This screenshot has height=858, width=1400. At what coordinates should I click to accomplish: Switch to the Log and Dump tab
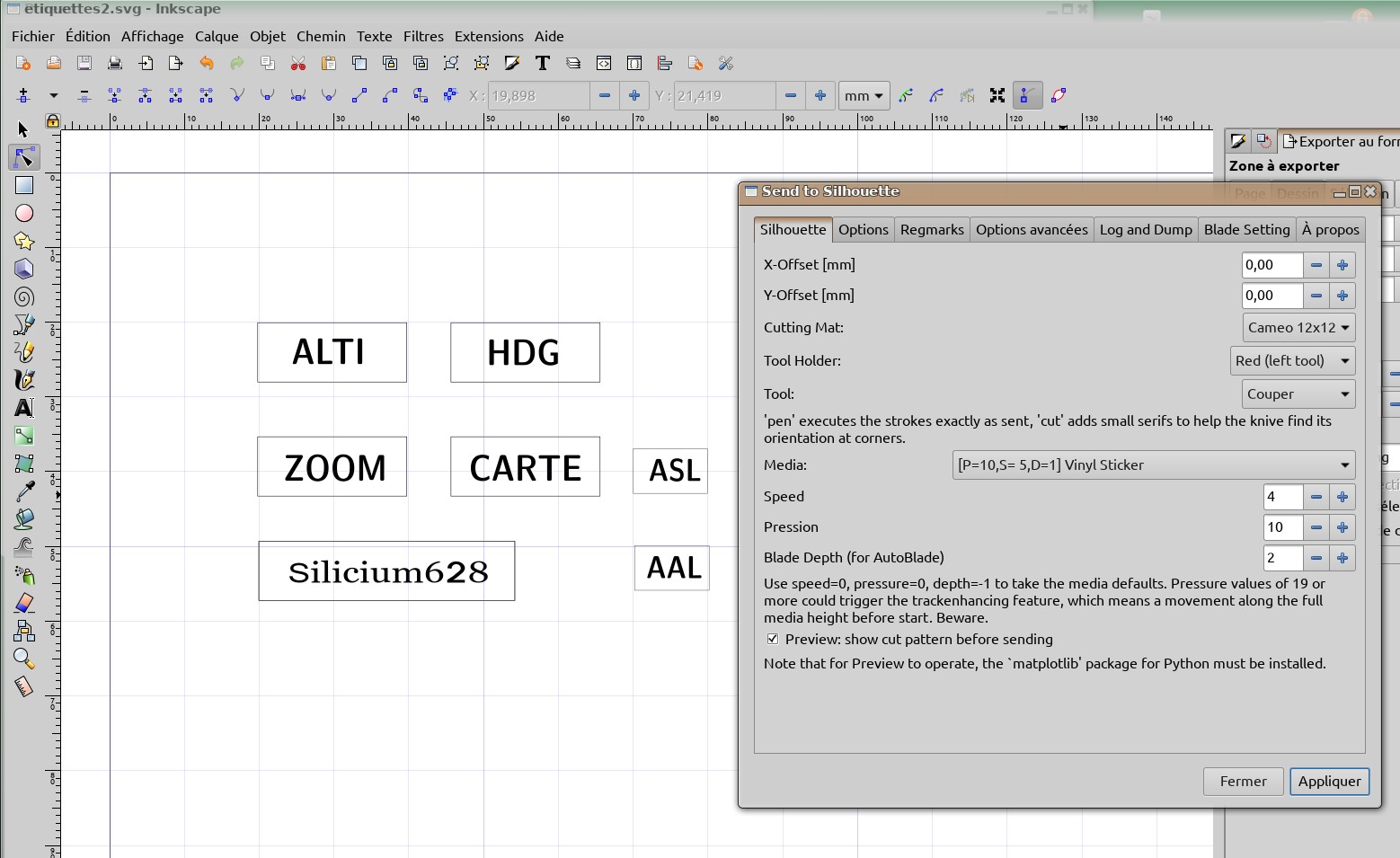(1146, 230)
